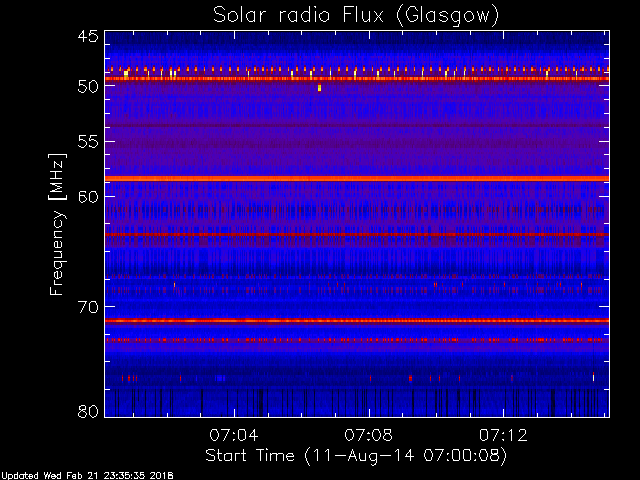Image resolution: width=640 pixels, height=480 pixels.
Task: Click the 'Frequency [MHz]' axis title
Action: pyautogui.click(x=57, y=224)
